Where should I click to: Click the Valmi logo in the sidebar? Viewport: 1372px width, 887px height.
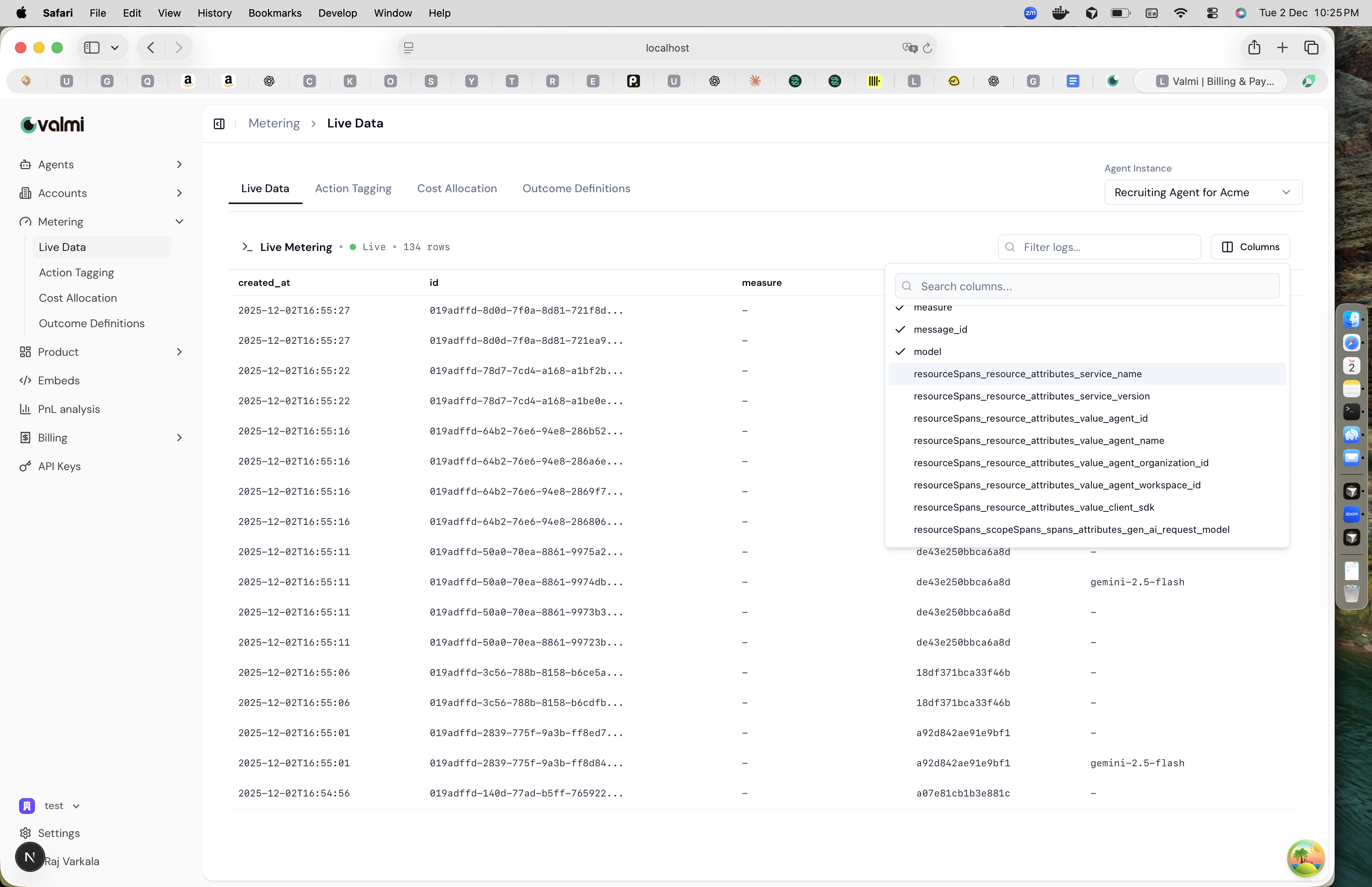(52, 124)
